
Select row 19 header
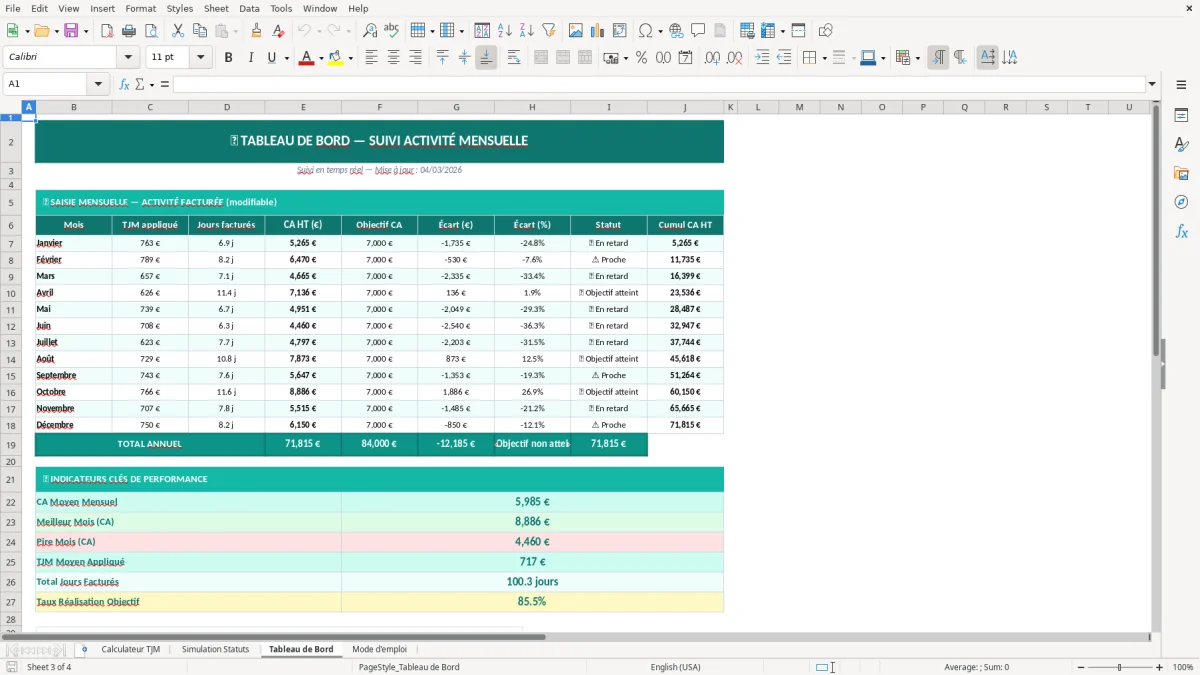[11, 444]
